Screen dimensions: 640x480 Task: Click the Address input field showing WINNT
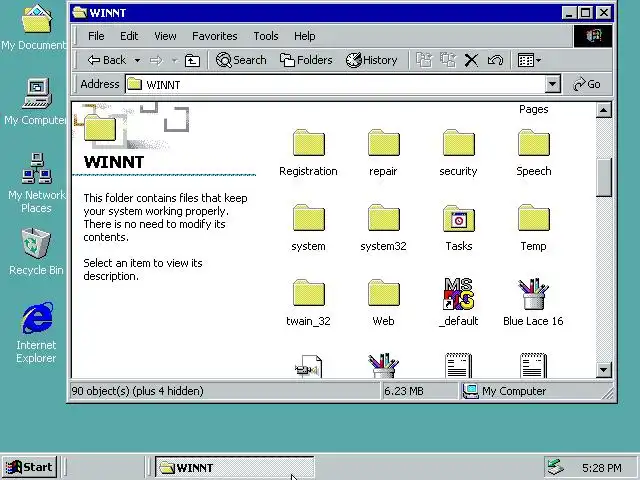click(x=335, y=84)
